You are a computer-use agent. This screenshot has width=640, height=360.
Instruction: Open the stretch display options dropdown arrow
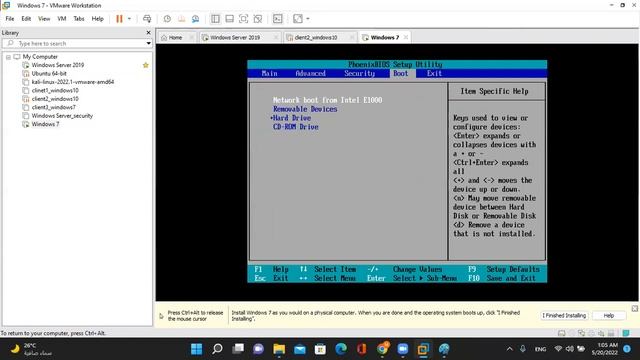point(308,19)
